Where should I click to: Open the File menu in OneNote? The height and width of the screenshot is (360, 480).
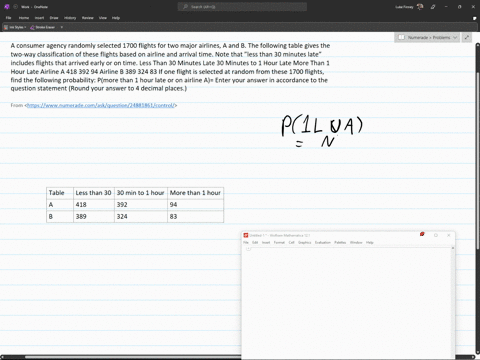pos(9,18)
